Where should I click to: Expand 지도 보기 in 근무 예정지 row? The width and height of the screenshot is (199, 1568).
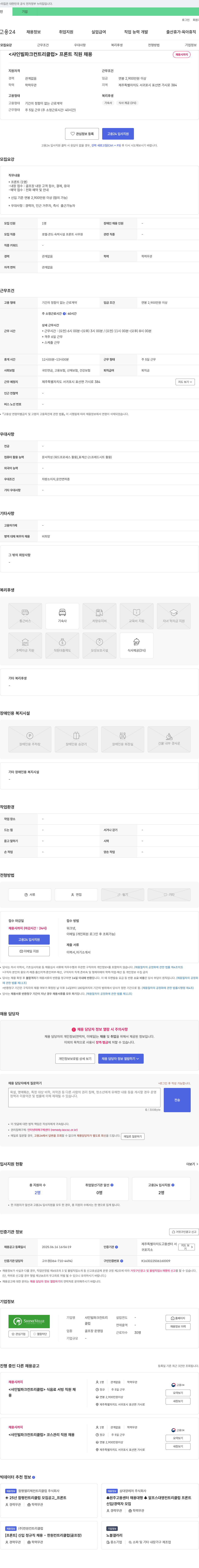[185, 382]
